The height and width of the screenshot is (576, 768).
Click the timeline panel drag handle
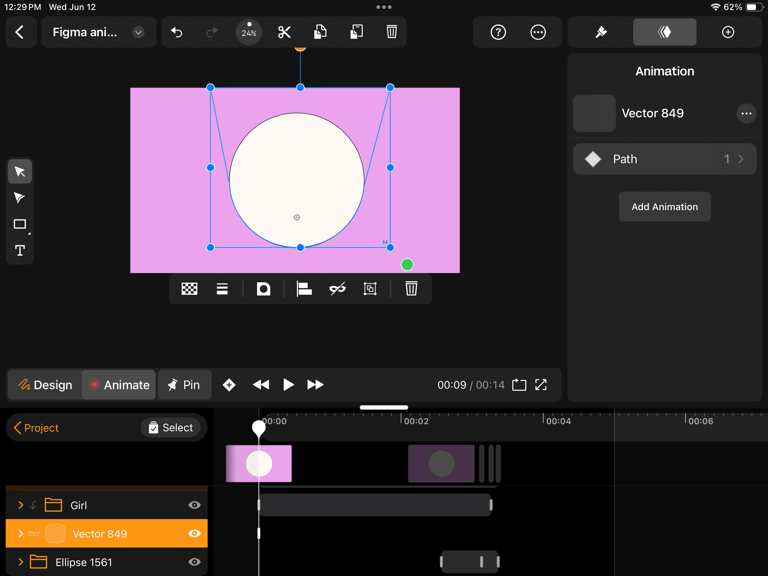point(384,407)
